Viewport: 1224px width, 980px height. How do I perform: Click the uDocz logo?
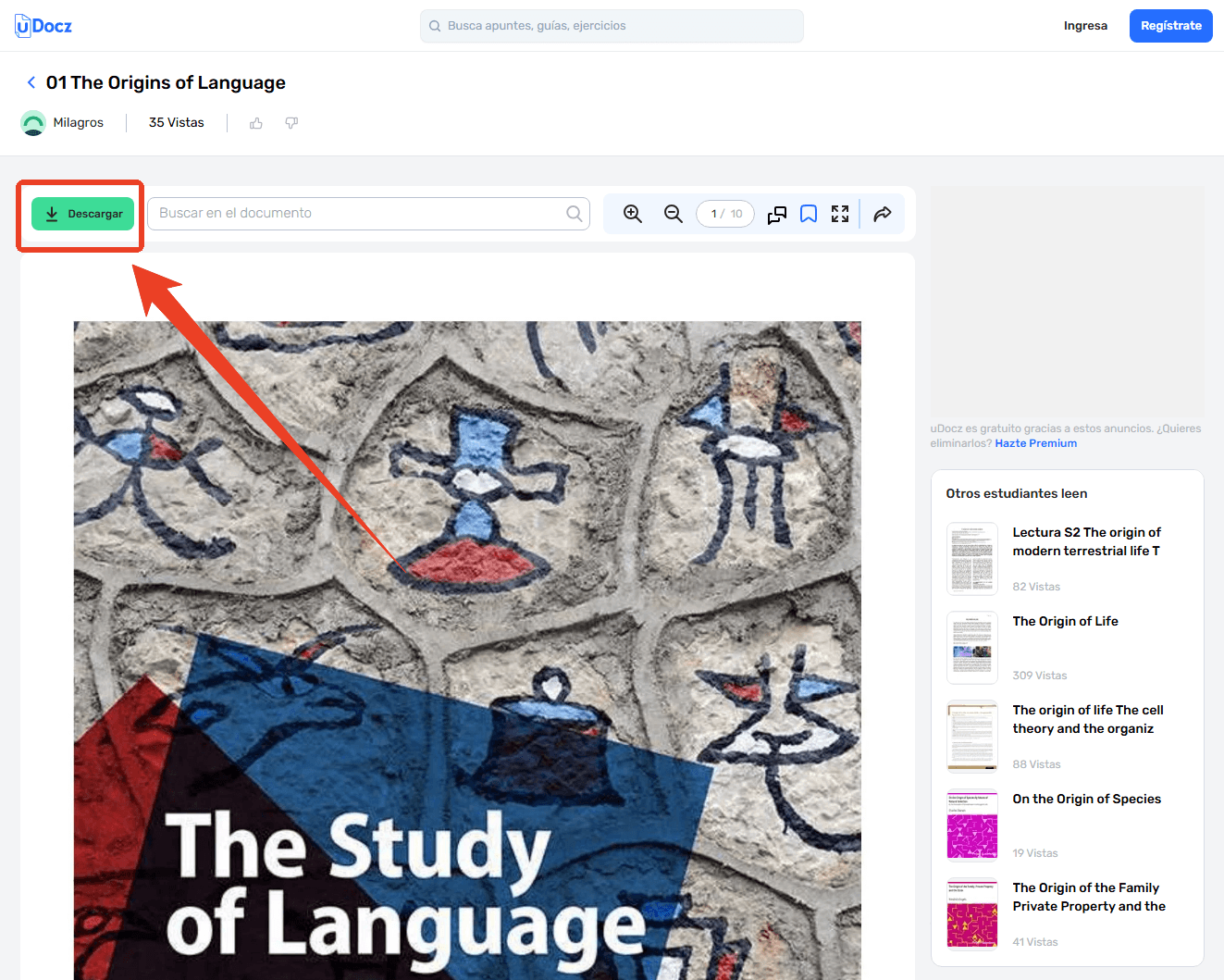[43, 26]
